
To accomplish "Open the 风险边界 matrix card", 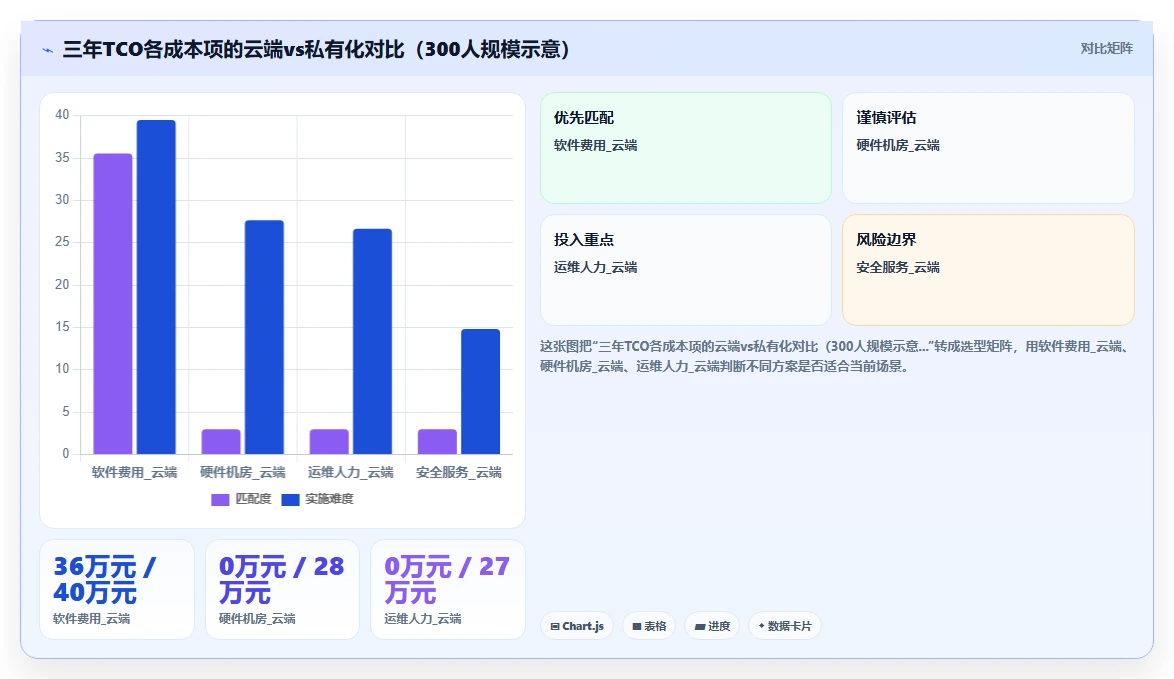I will coord(988,270).
